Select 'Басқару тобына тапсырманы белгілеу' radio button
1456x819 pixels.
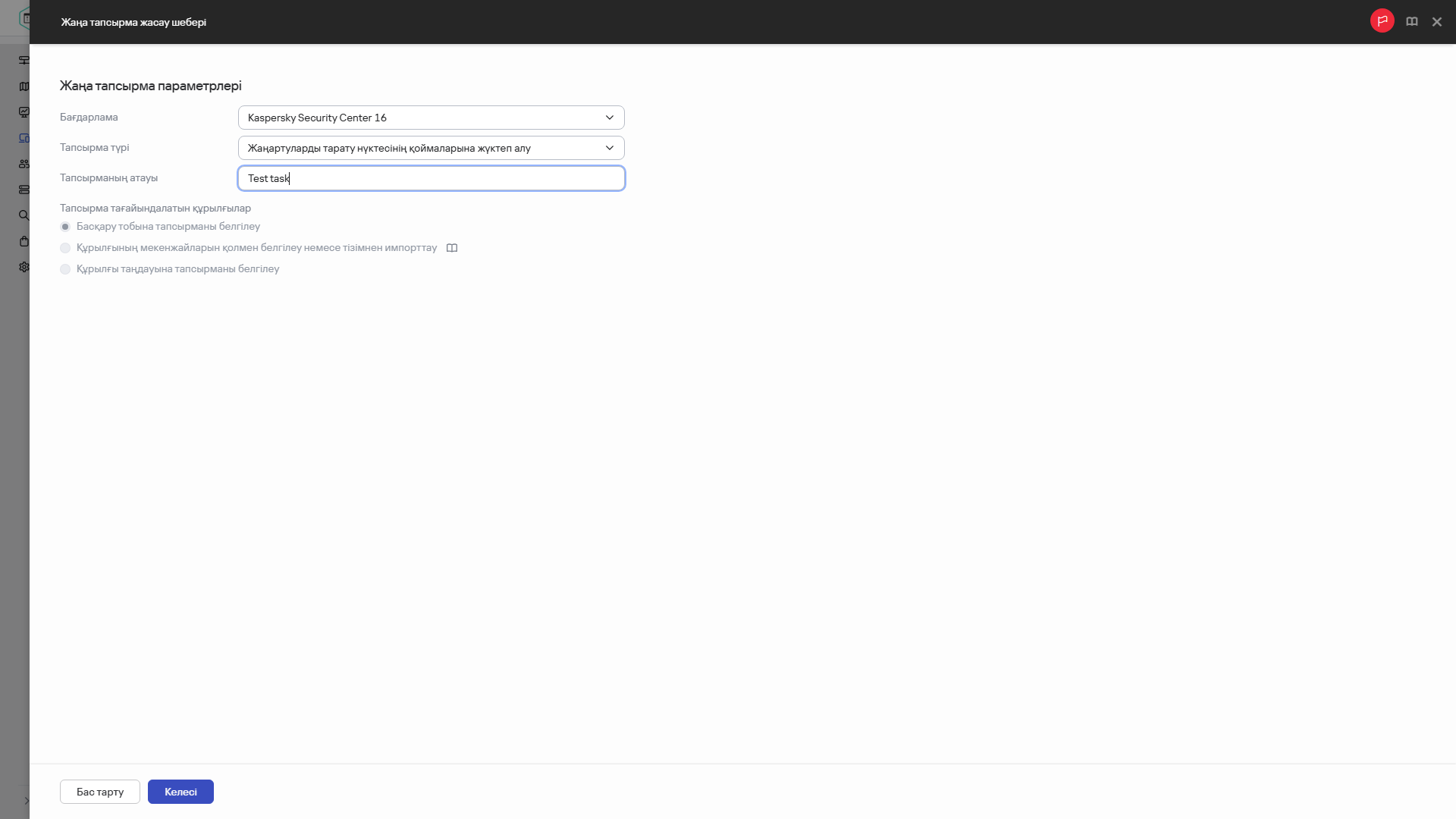pyautogui.click(x=65, y=227)
